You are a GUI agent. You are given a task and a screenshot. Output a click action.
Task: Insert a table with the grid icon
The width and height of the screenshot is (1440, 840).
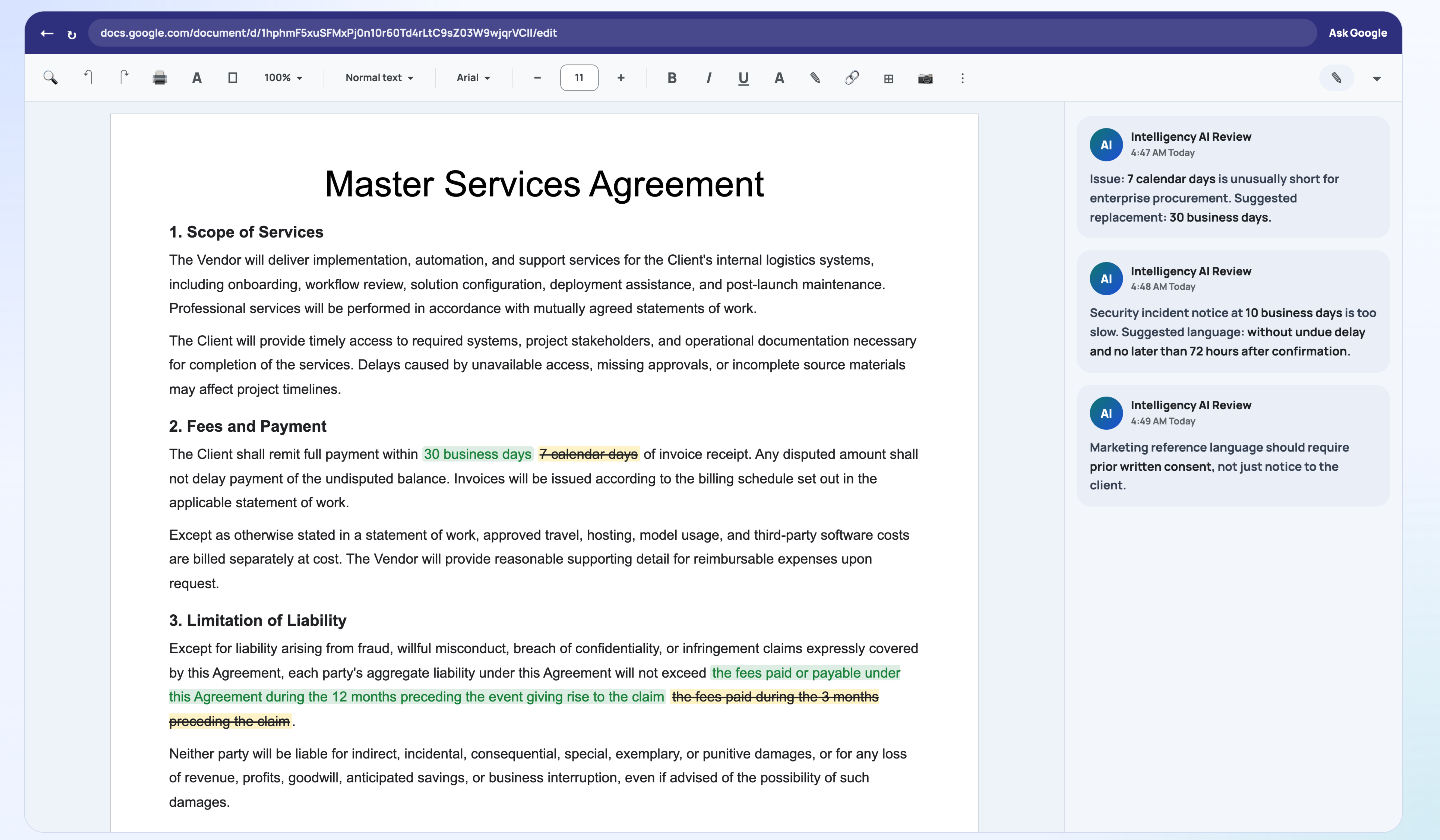point(889,78)
